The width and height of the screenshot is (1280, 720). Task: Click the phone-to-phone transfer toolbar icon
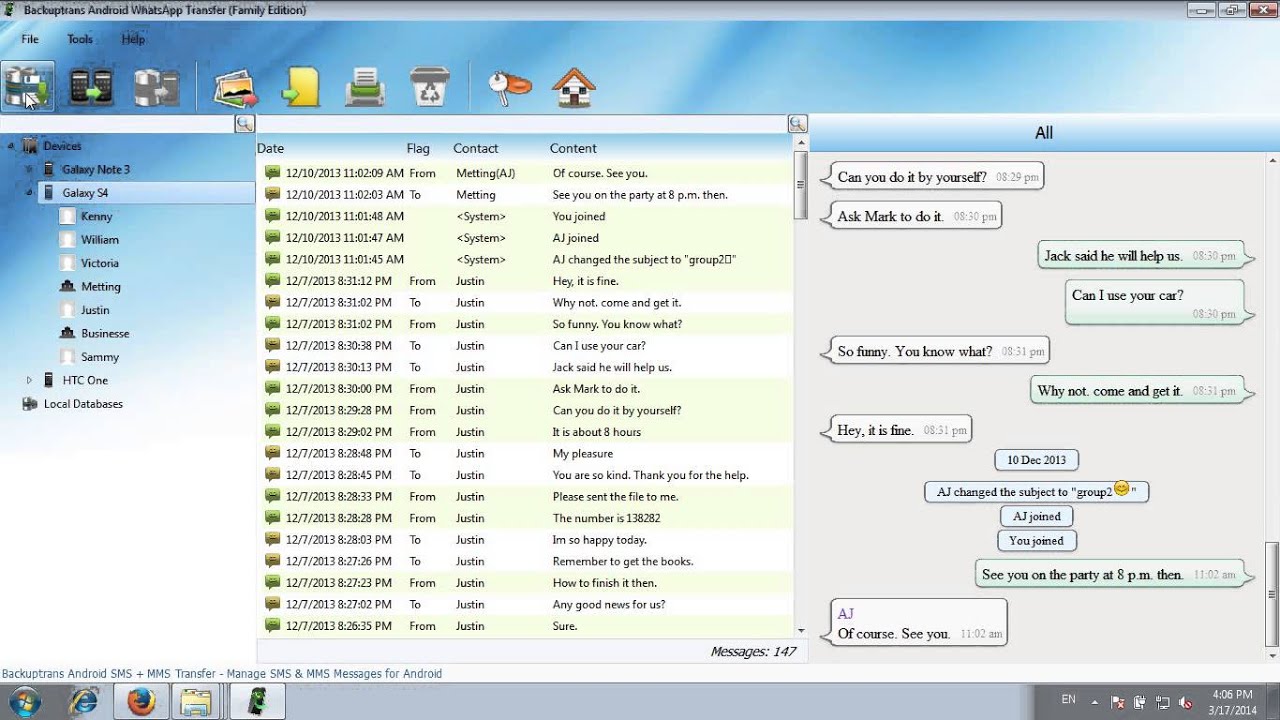92,87
